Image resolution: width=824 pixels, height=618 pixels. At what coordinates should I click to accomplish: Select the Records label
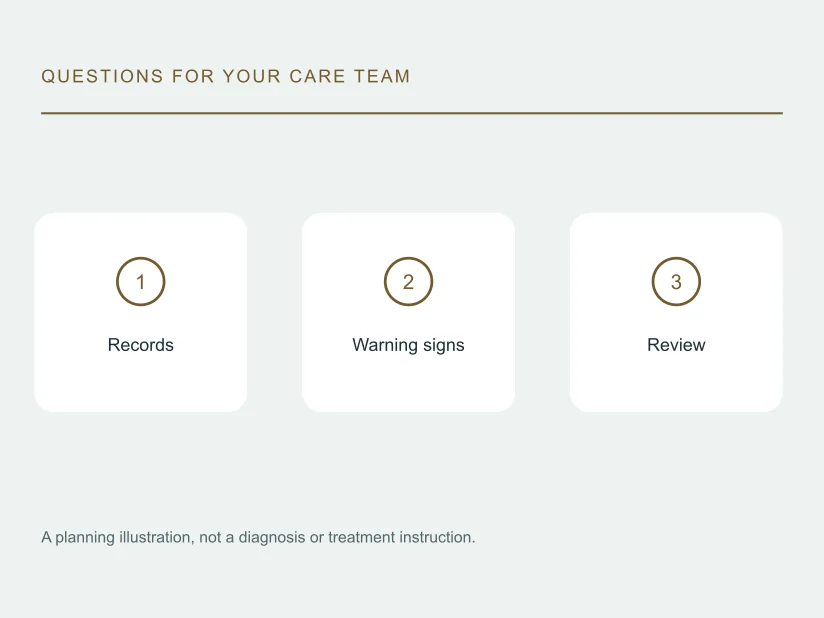click(140, 345)
